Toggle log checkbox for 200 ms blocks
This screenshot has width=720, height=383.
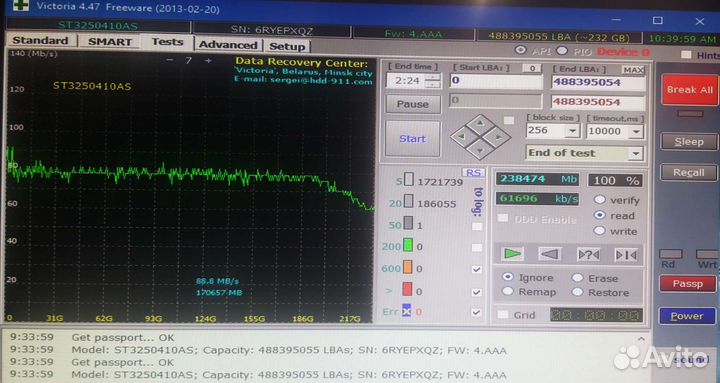(477, 248)
